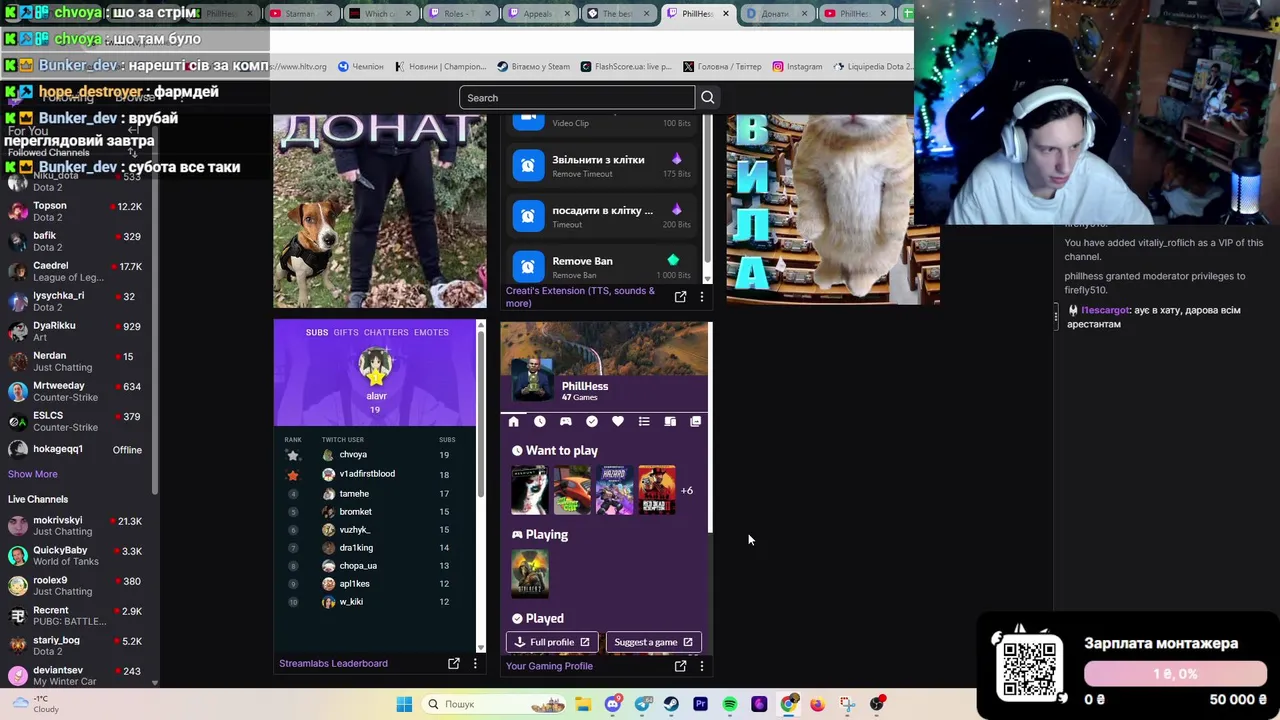Open the gamepad icon tab in gaming profile
Image resolution: width=1280 pixels, height=720 pixels.
tap(566, 422)
